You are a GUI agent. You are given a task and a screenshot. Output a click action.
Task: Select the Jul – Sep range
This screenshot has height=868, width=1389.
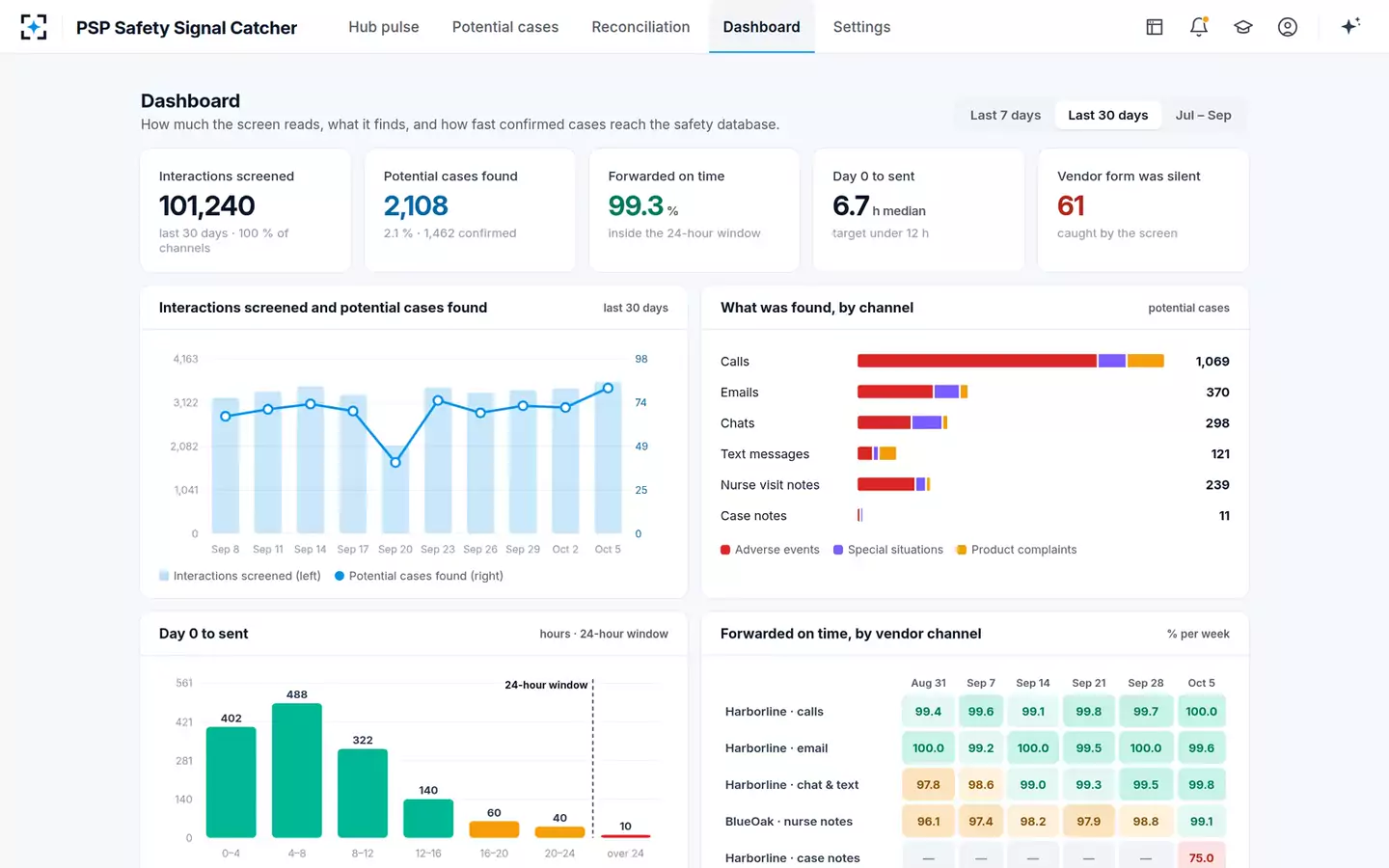[x=1203, y=115]
